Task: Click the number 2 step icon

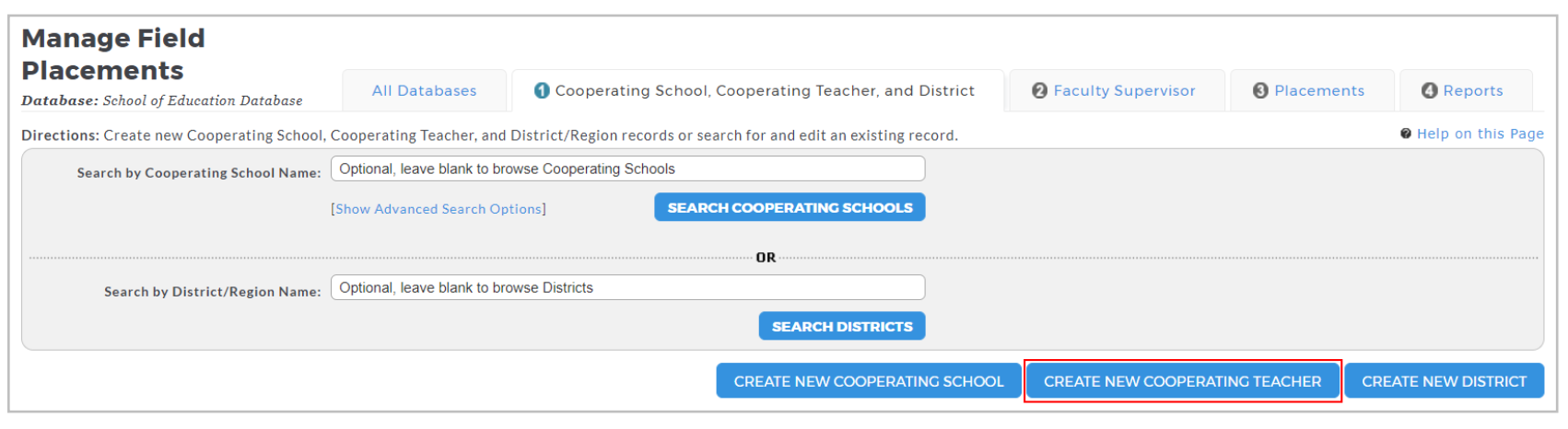Action: (x=1039, y=90)
